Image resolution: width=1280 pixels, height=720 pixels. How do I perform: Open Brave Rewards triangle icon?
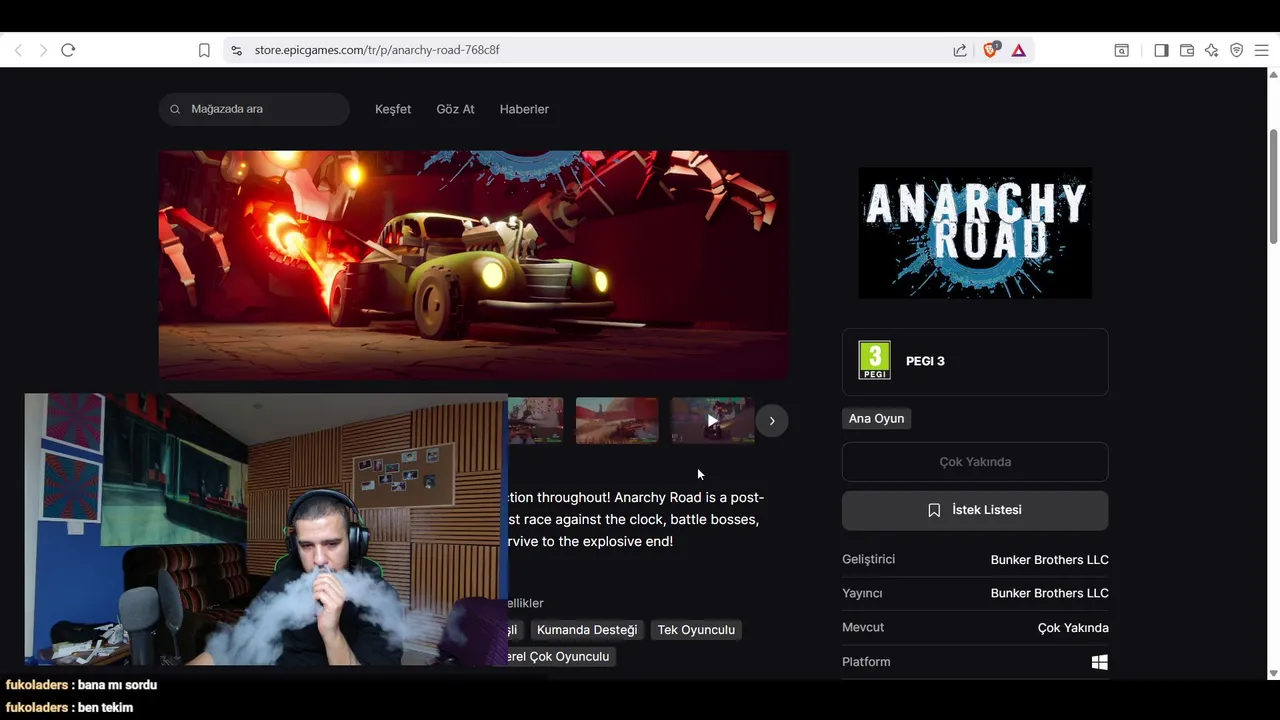pyautogui.click(x=1018, y=50)
